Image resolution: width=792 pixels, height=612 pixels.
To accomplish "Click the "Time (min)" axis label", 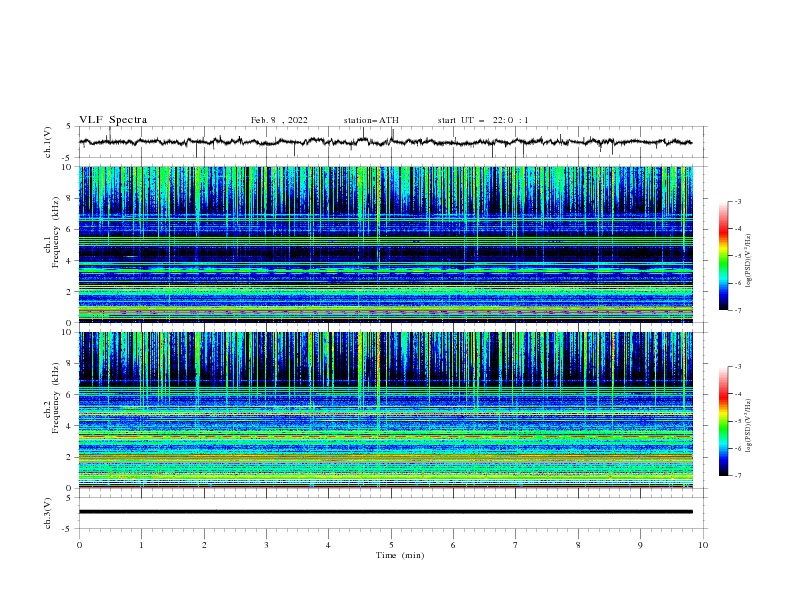I will coord(400,555).
